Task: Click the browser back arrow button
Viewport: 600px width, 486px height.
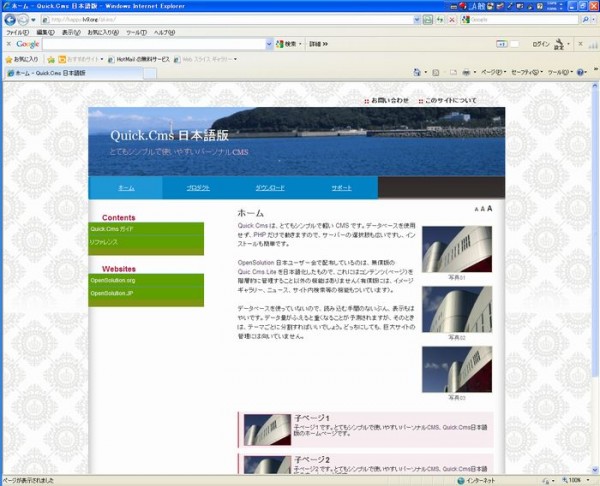Action: pyautogui.click(x=9, y=19)
